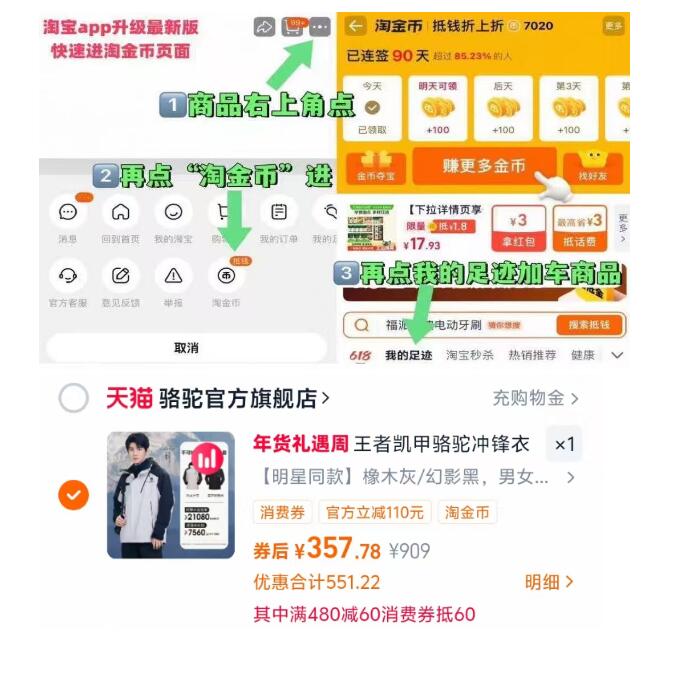
Task: Tap the 取消 cancel button
Action: 186,347
